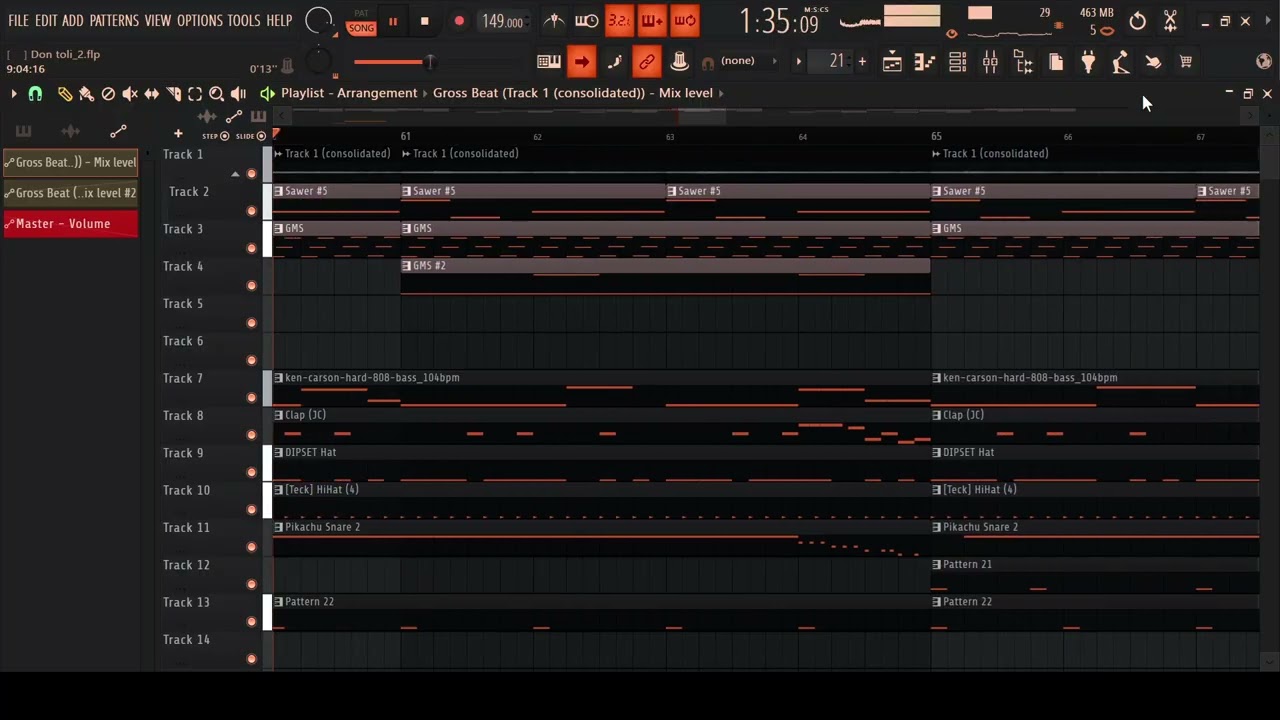The image size is (1280, 720).
Task: Select the Playback scrub tool
Action: (238, 94)
